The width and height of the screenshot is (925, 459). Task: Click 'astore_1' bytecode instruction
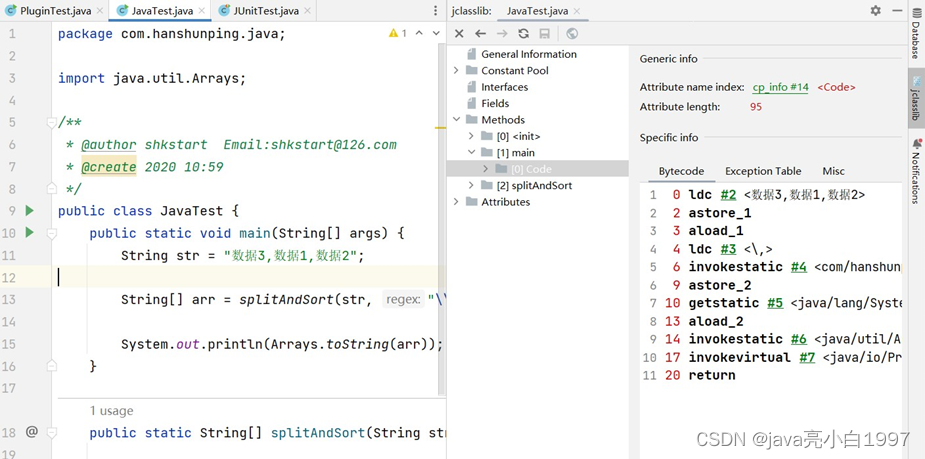click(720, 213)
